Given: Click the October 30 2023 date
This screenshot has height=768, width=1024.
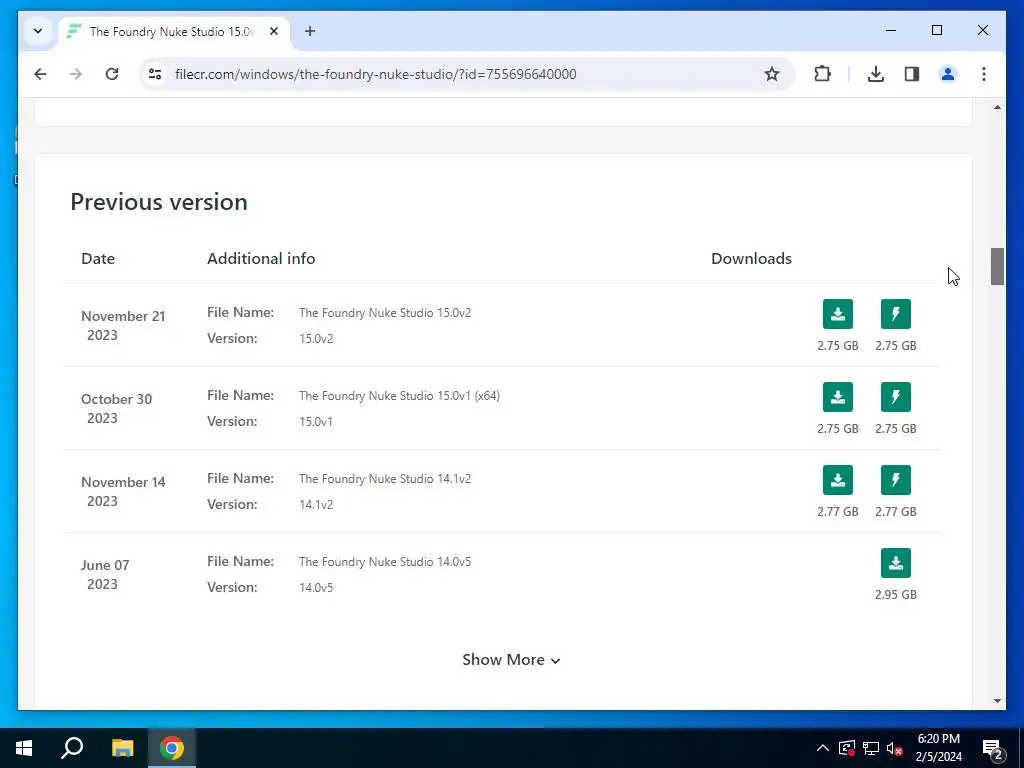Looking at the screenshot, I should (116, 408).
